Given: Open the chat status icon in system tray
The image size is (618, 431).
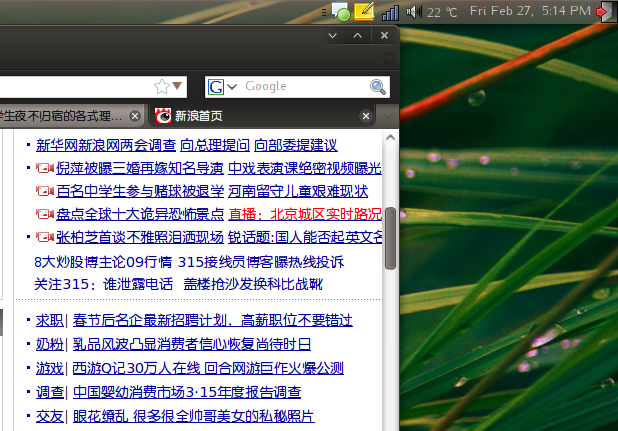Looking at the screenshot, I should tap(340, 12).
